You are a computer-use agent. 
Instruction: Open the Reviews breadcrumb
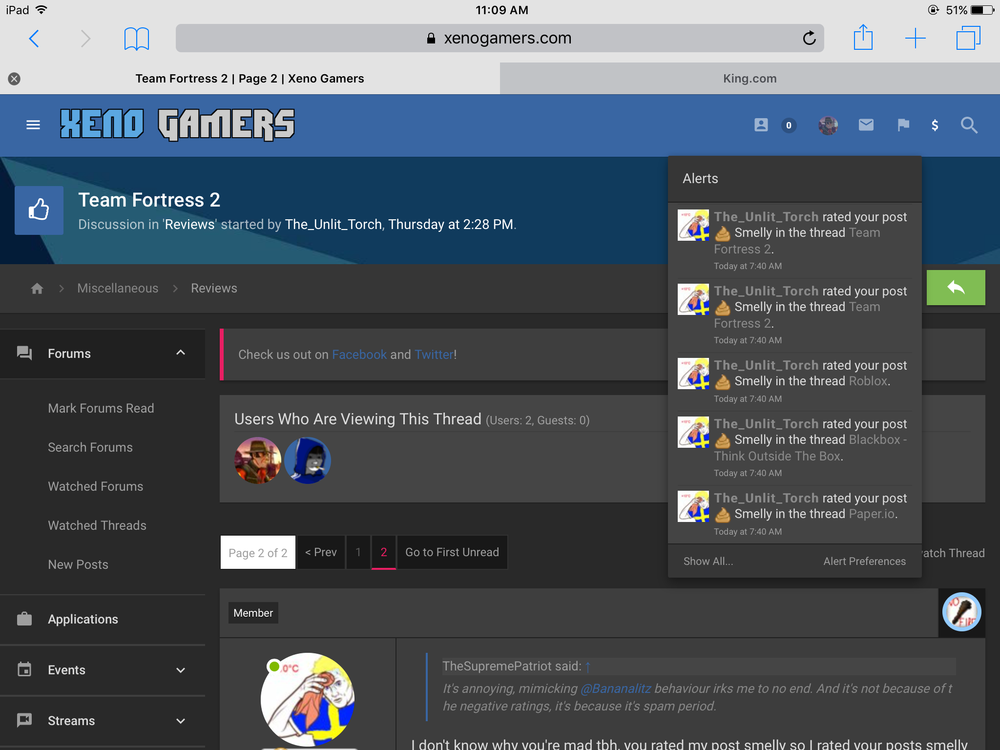(x=214, y=288)
